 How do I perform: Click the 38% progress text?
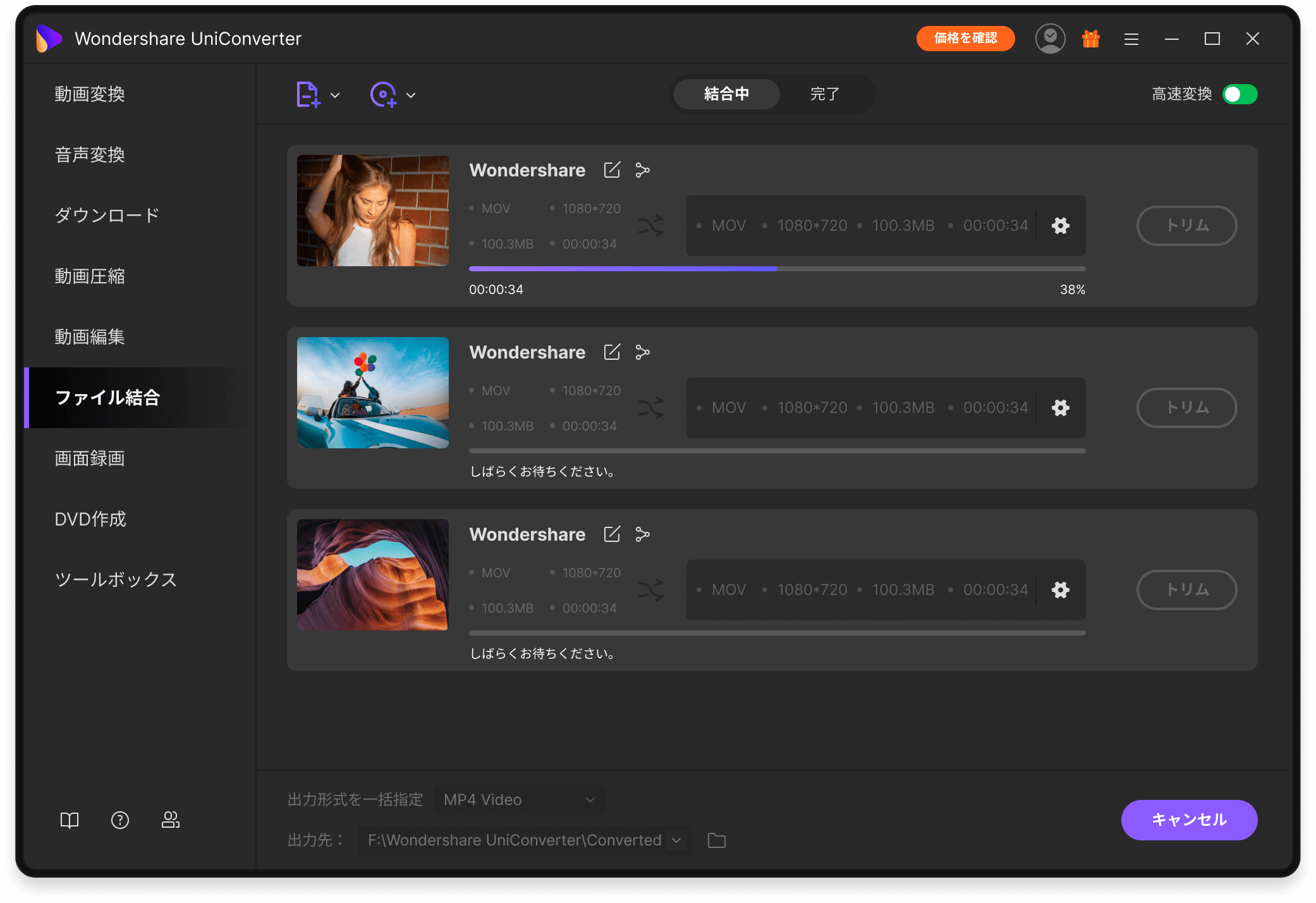[1073, 290]
